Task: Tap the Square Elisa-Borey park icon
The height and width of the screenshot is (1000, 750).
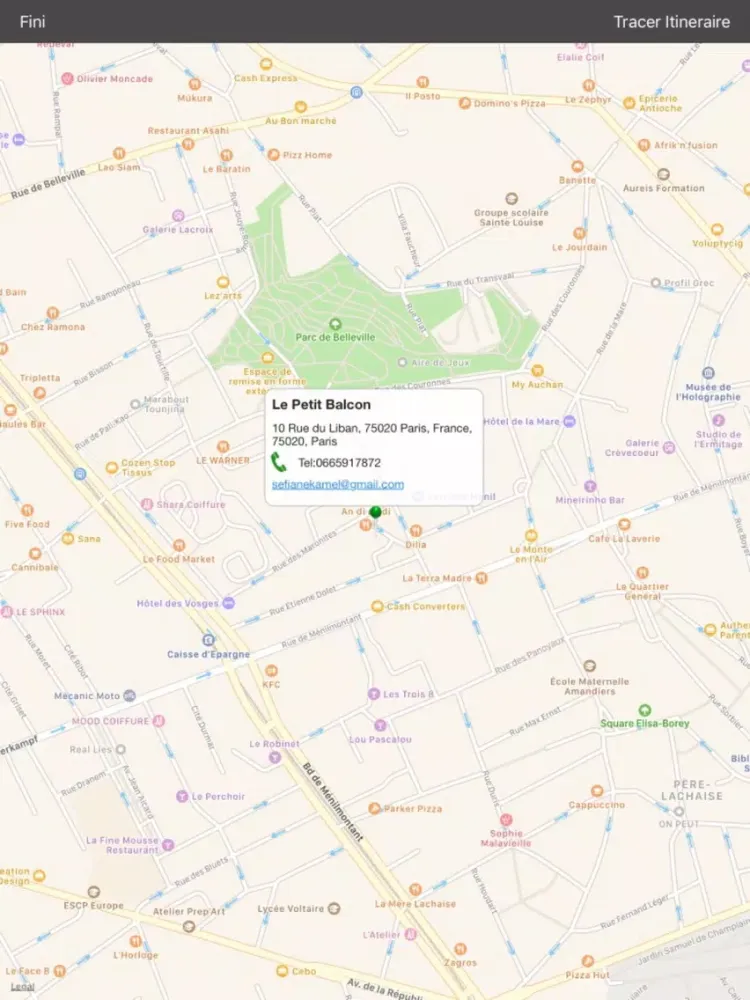Action: coord(644,710)
